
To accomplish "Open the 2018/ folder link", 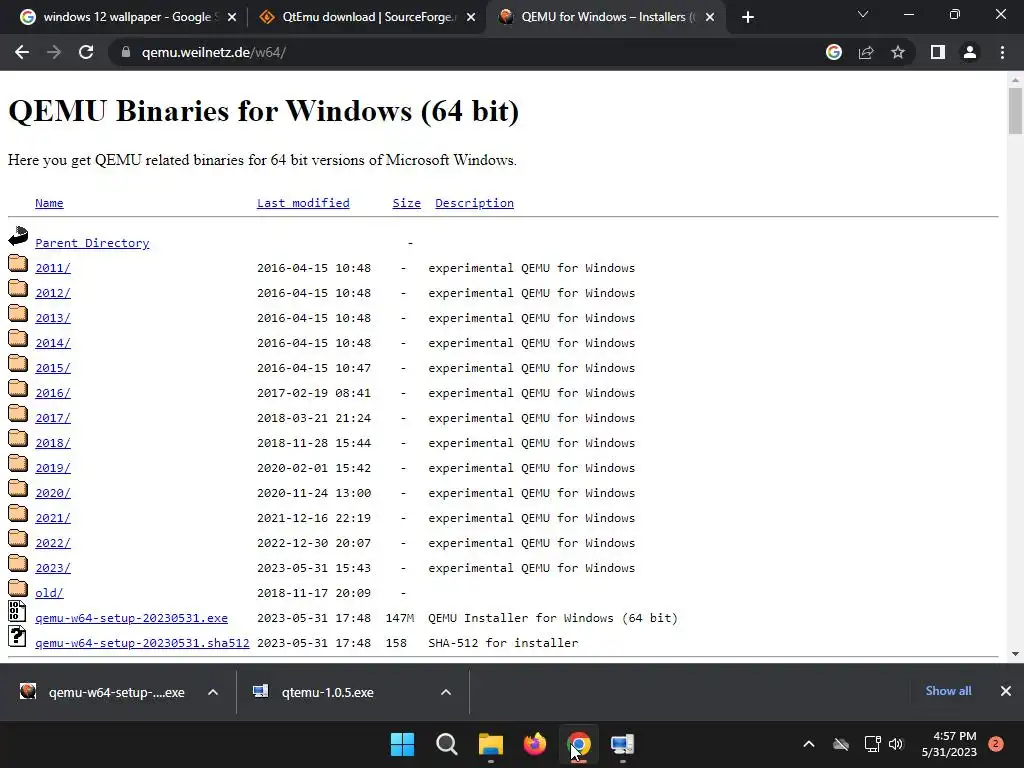I will pyautogui.click(x=53, y=443).
